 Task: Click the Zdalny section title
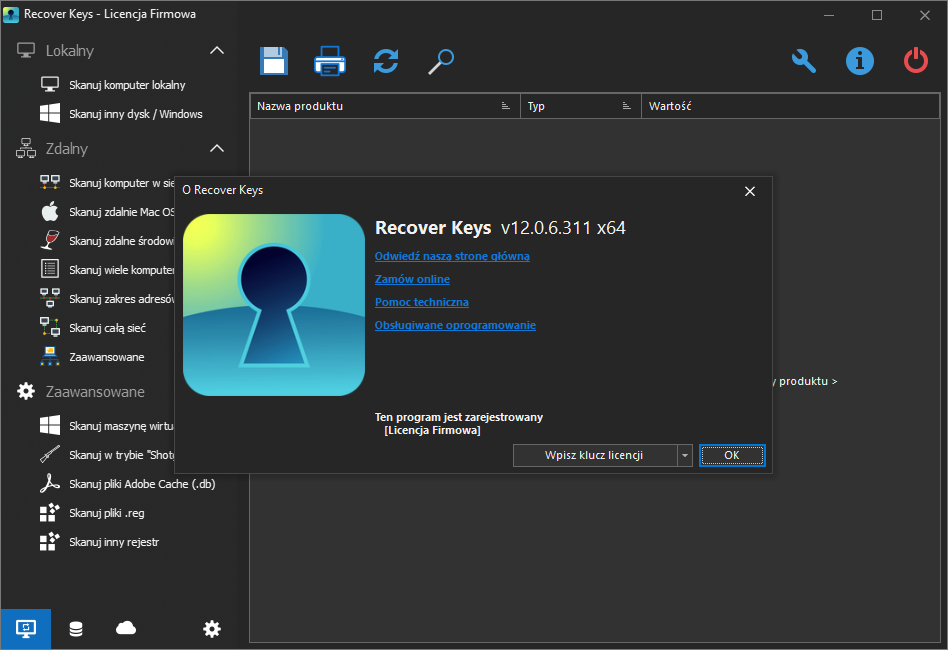click(x=67, y=149)
